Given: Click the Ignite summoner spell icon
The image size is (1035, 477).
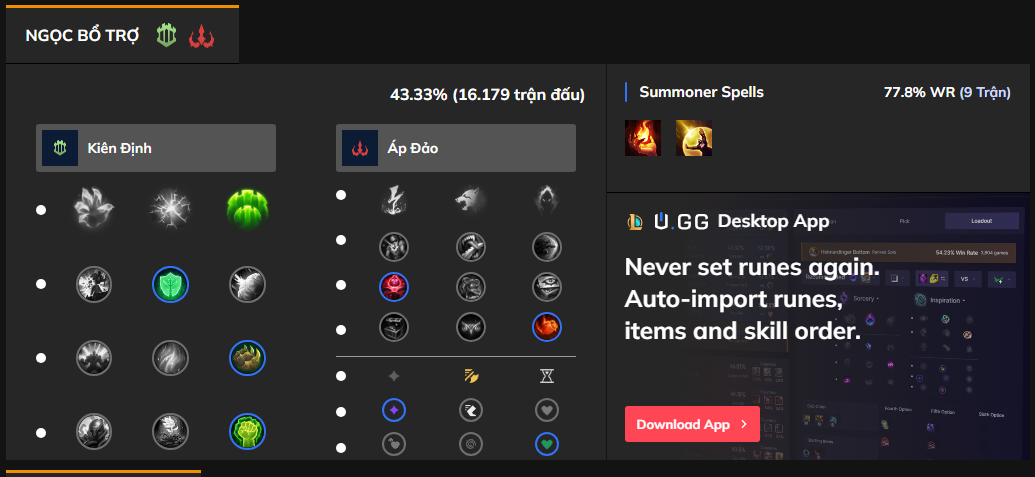Looking at the screenshot, I should pyautogui.click(x=643, y=138).
